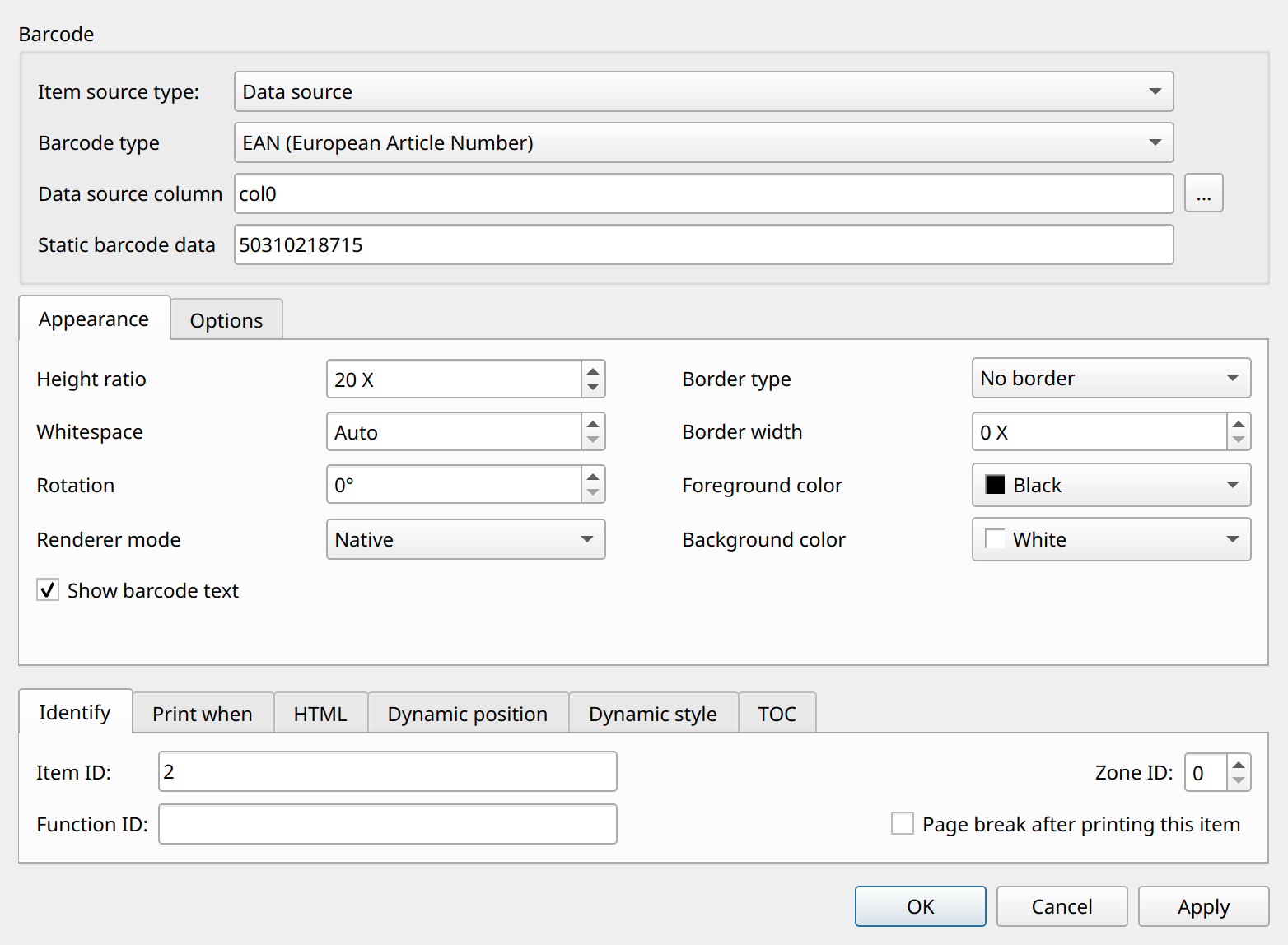1288x945 pixels.
Task: Open the Barcode type dropdown
Action: (703, 142)
